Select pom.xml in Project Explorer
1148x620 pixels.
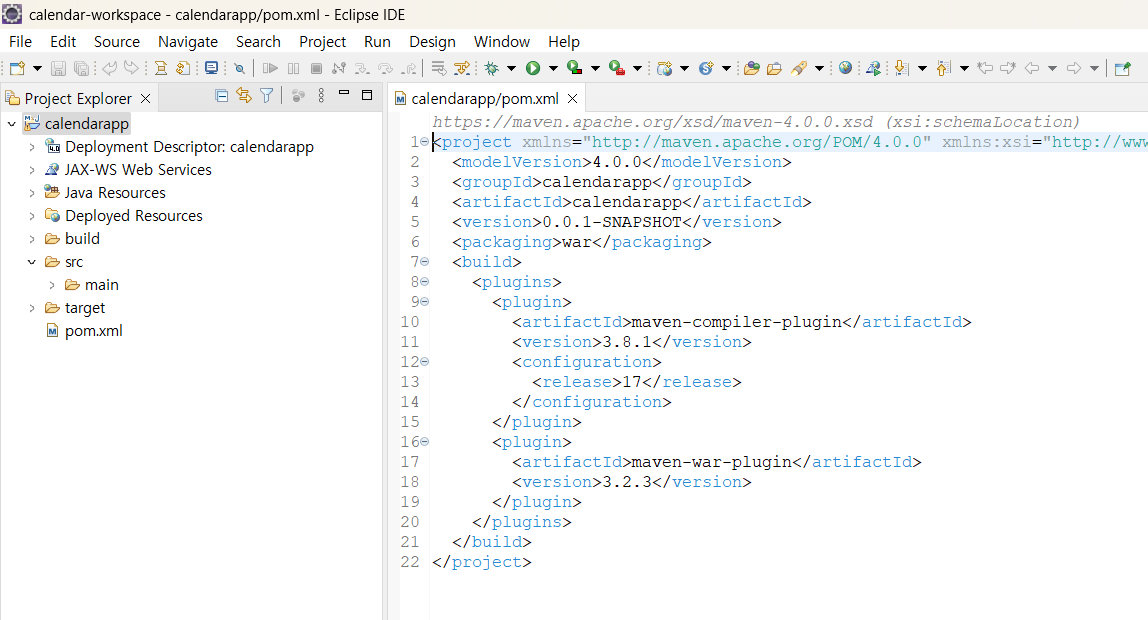pyautogui.click(x=94, y=331)
